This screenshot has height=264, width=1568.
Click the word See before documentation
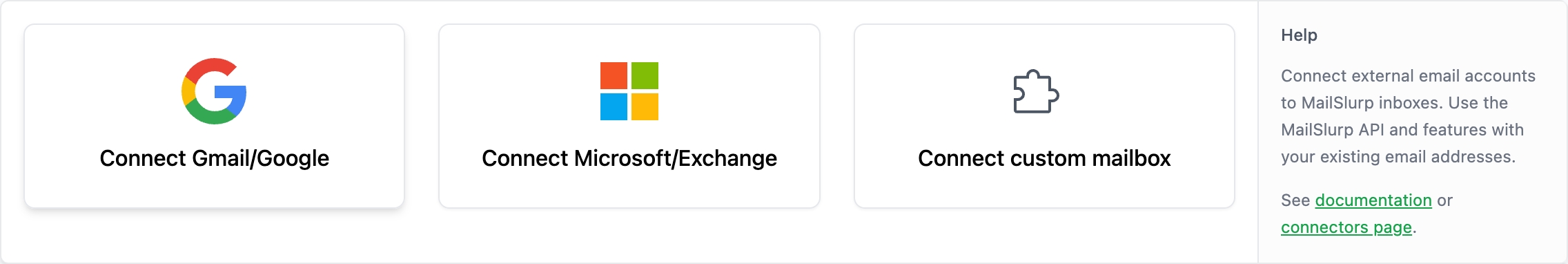[1295, 200]
